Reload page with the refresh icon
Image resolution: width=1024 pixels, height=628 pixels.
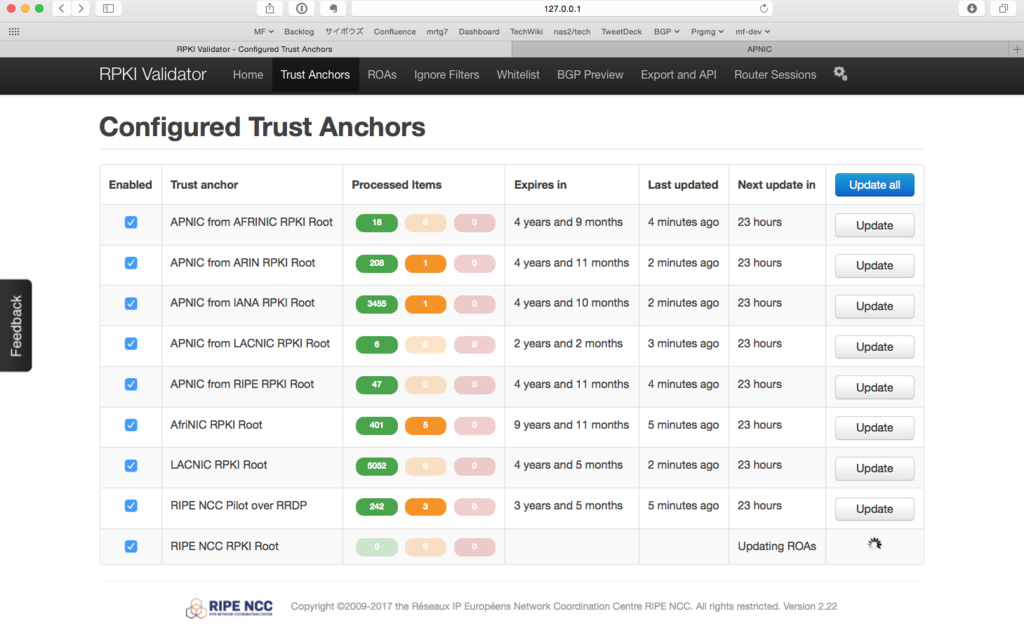coord(763,8)
